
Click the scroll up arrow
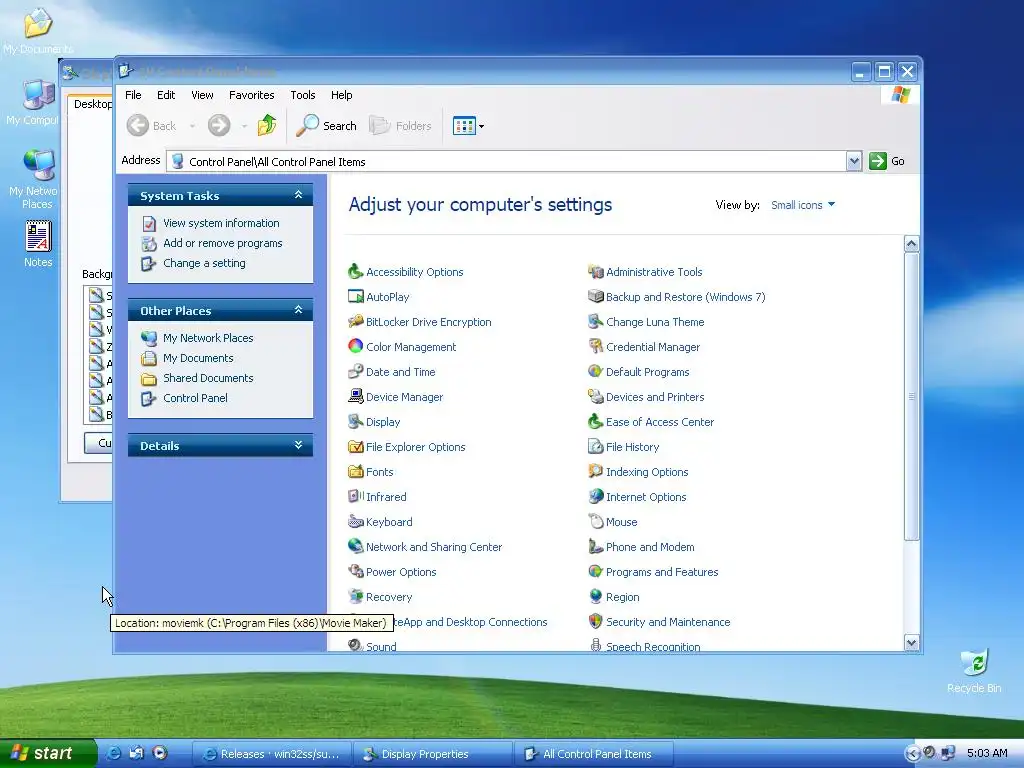tap(911, 244)
